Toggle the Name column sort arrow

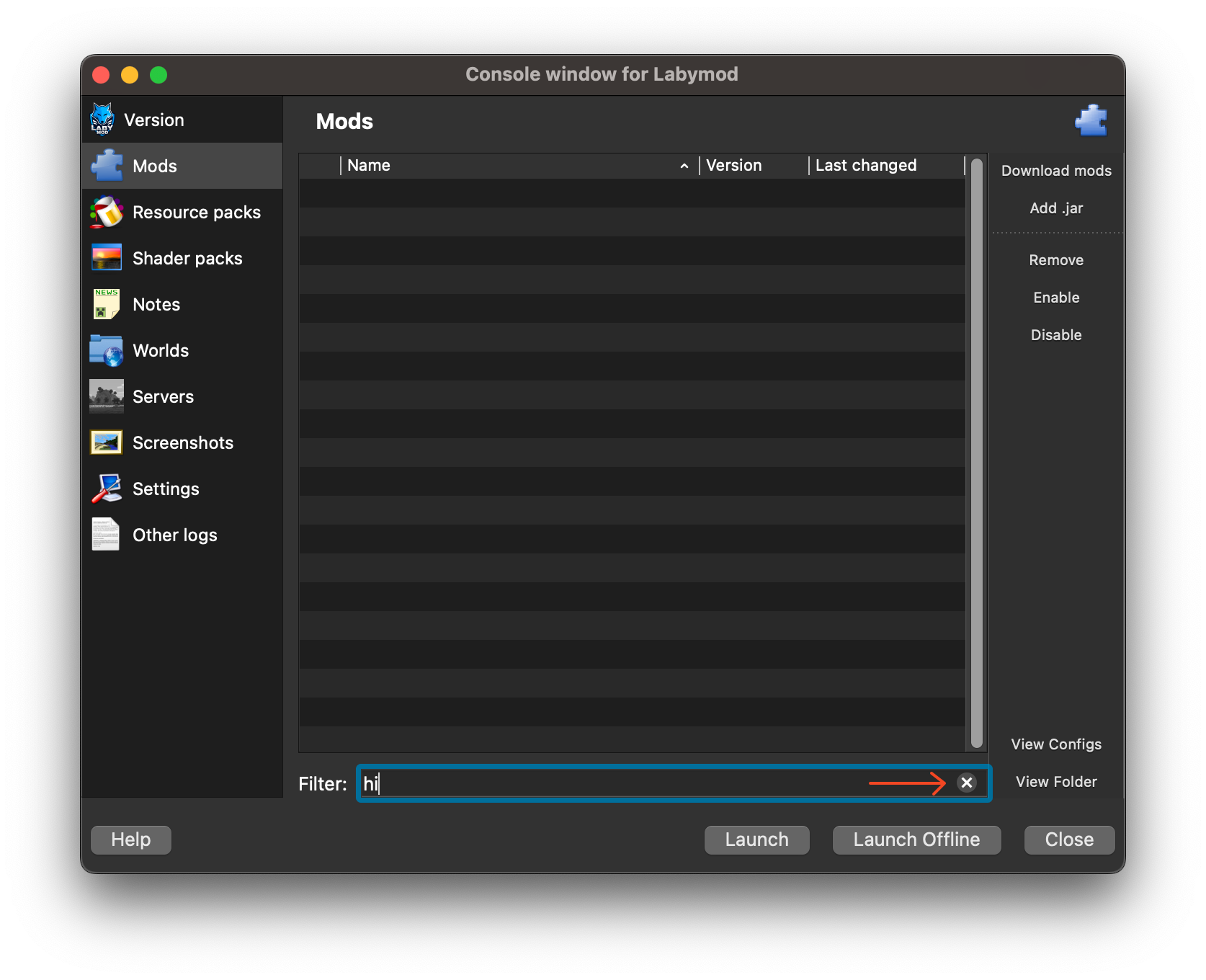[684, 166]
